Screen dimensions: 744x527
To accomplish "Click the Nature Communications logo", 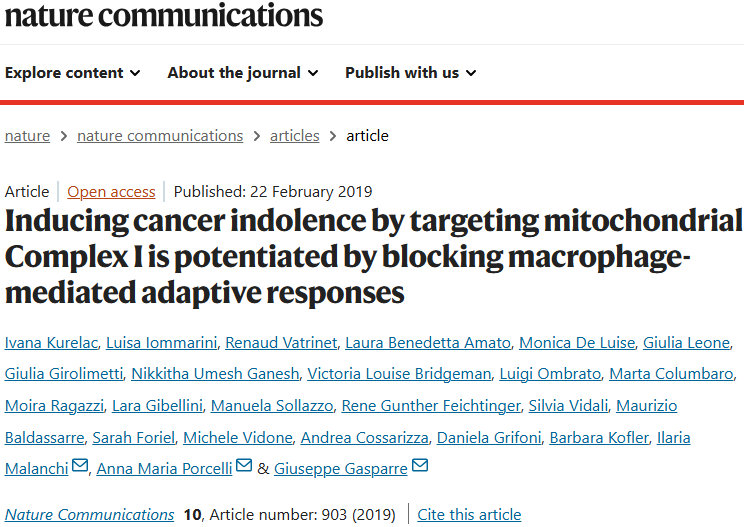I will tap(162, 15).
